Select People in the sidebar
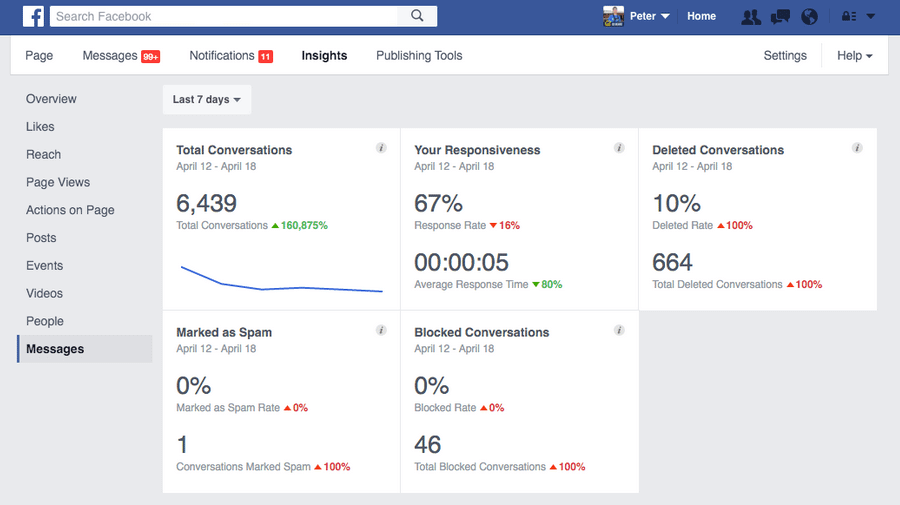900x505 pixels. [x=45, y=321]
